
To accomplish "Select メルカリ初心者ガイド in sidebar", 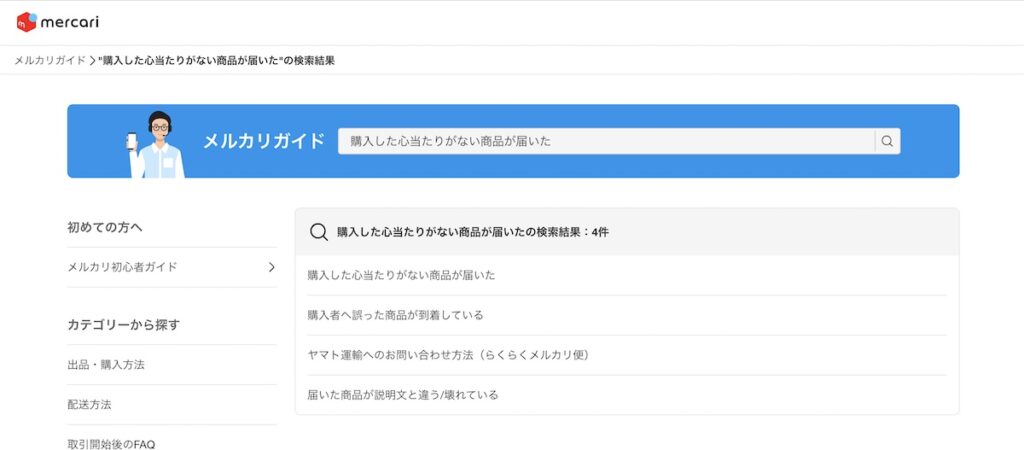I will 122,267.
